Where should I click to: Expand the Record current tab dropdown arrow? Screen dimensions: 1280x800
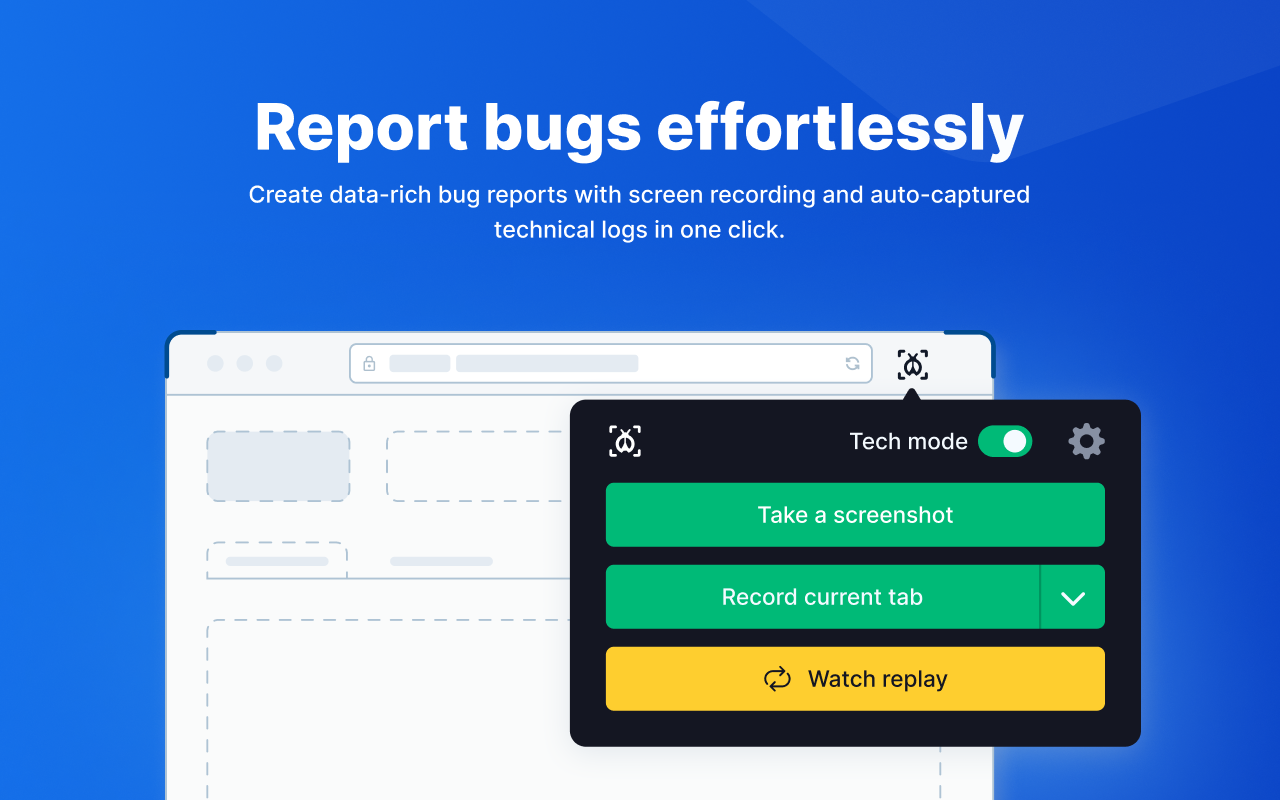1073,597
